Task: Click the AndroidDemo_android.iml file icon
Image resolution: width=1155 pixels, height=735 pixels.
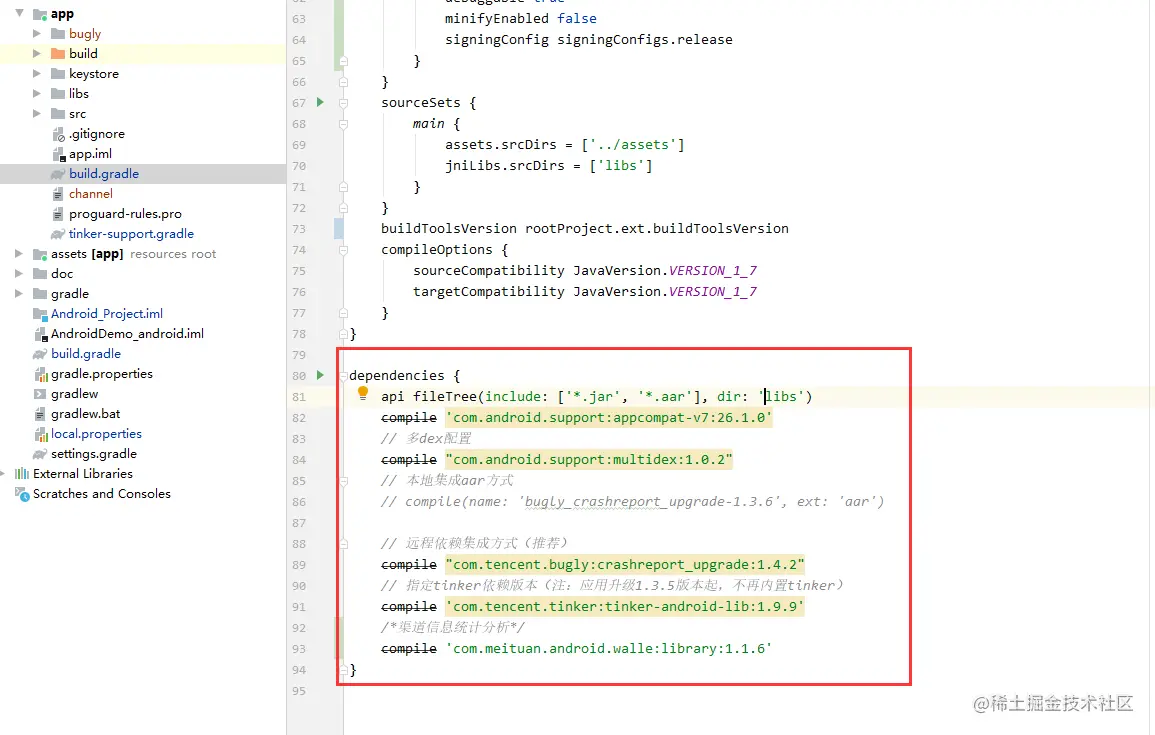Action: (x=41, y=334)
